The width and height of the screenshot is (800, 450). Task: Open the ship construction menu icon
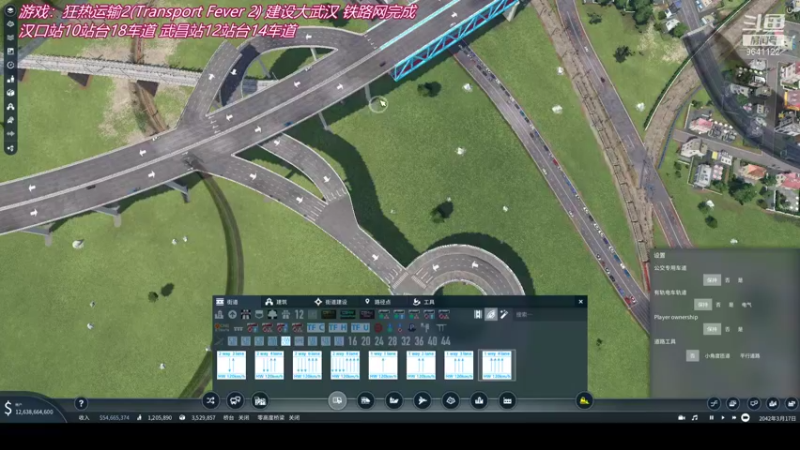pyautogui.click(x=394, y=401)
